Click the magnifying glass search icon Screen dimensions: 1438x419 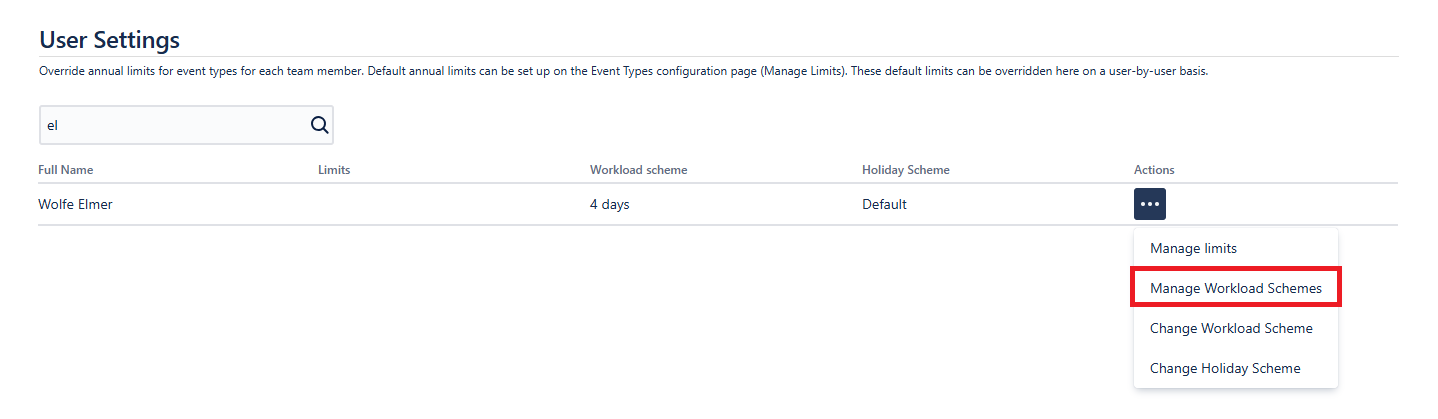[x=319, y=126]
